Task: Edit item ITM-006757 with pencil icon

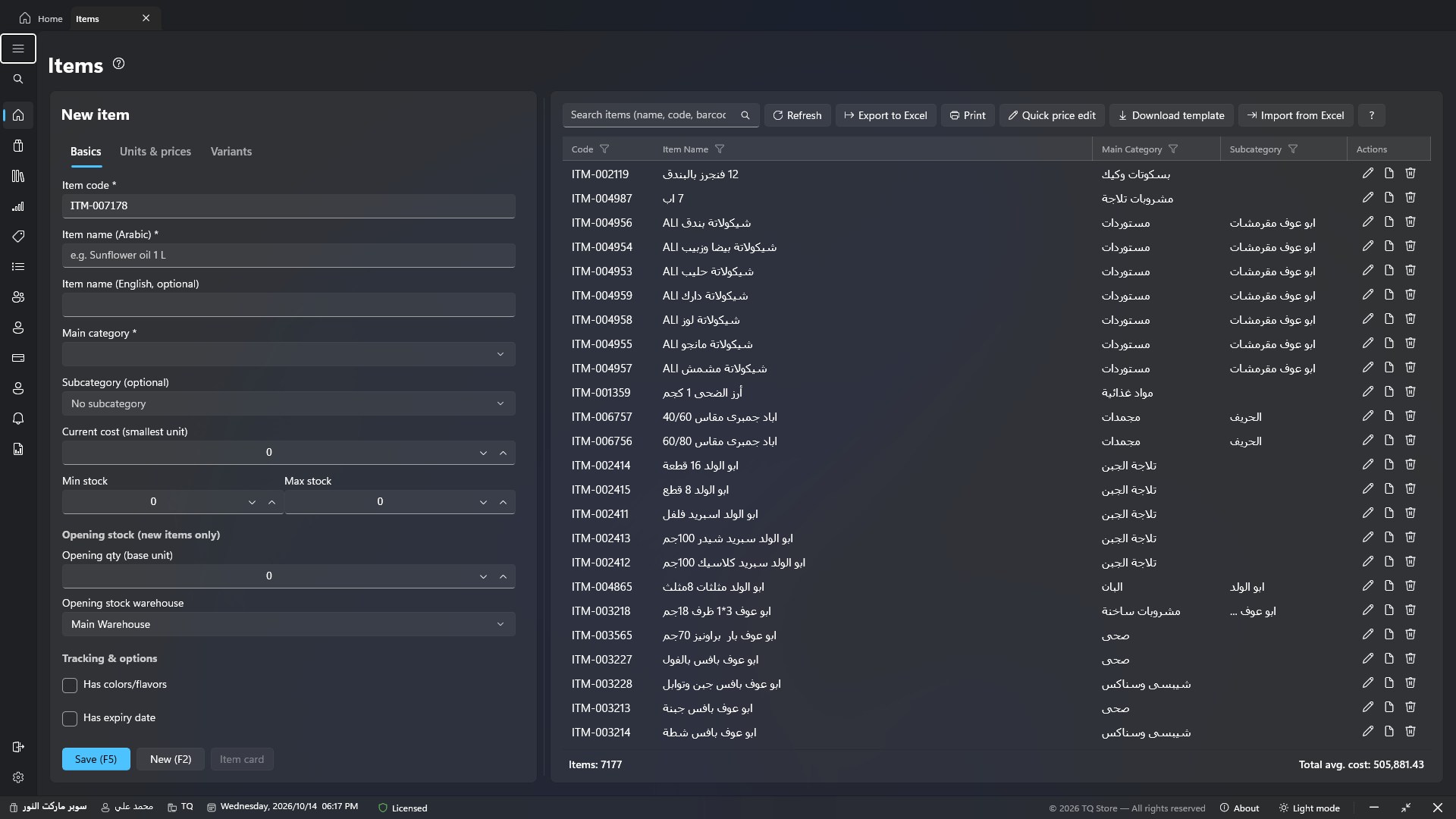Action: pos(1367,416)
